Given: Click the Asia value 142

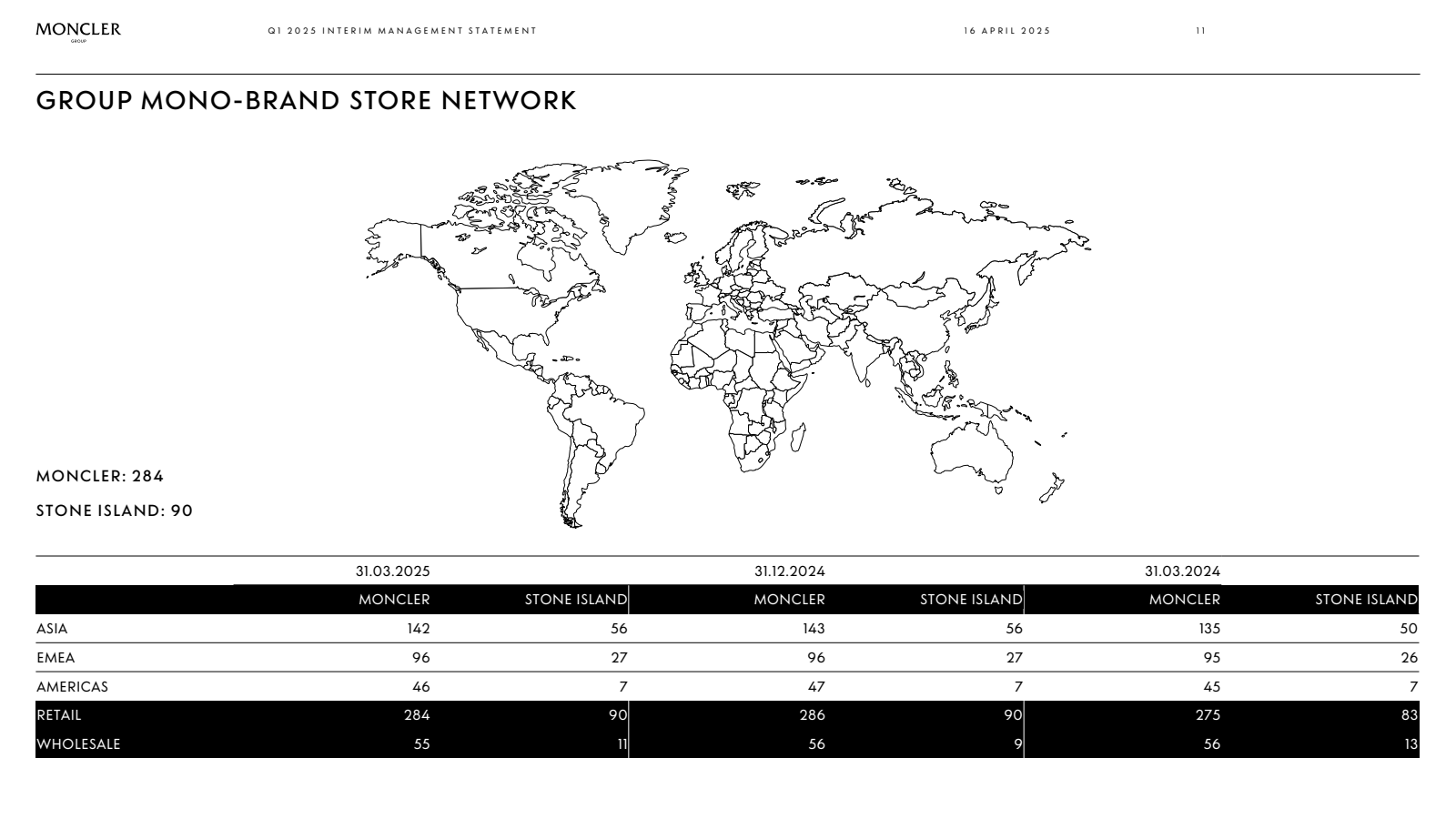Looking at the screenshot, I should [x=419, y=629].
